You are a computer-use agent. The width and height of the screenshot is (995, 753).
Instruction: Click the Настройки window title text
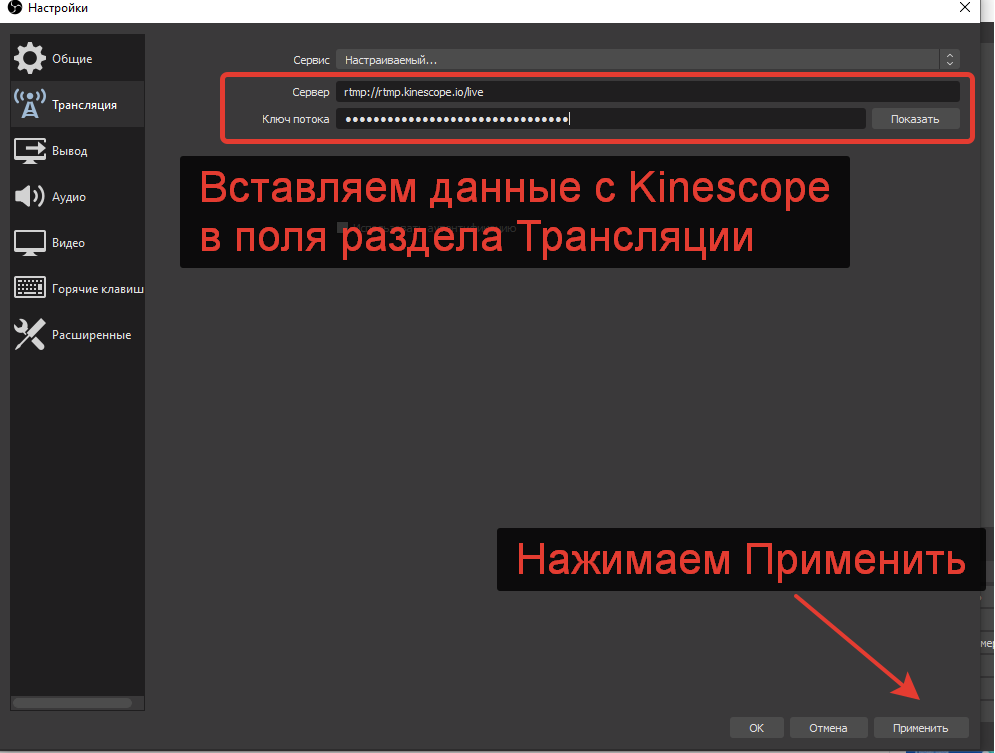pyautogui.click(x=58, y=8)
